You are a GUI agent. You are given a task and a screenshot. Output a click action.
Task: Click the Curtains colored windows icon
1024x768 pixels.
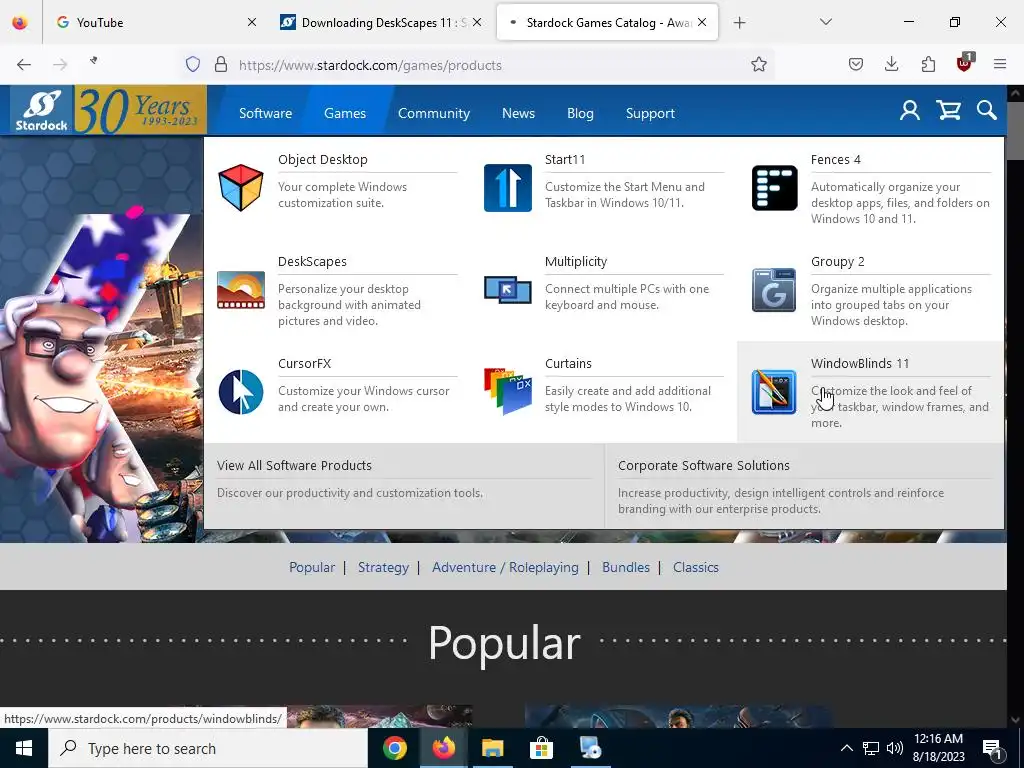click(507, 391)
